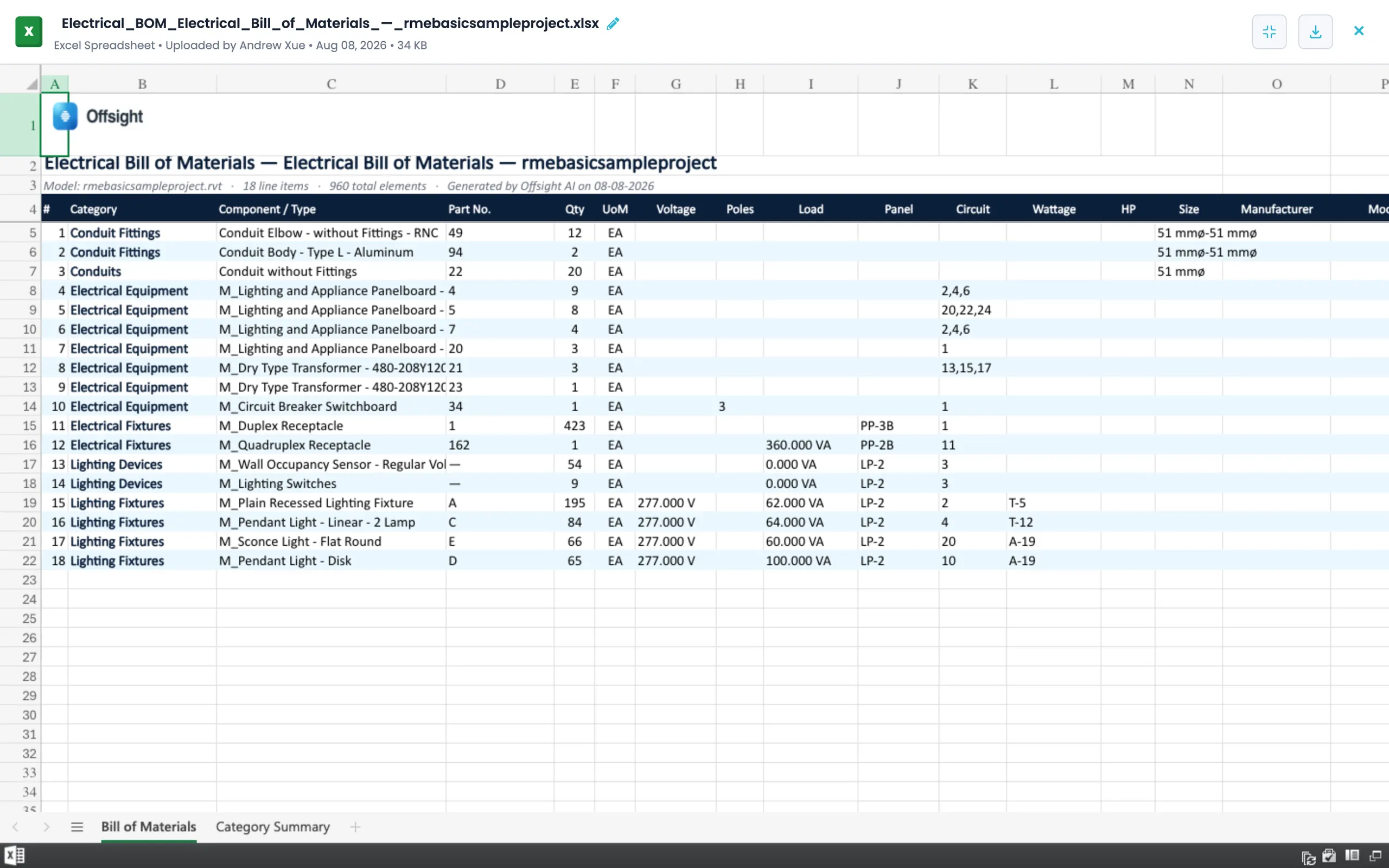Click the Component / Type header cell

[x=331, y=209]
